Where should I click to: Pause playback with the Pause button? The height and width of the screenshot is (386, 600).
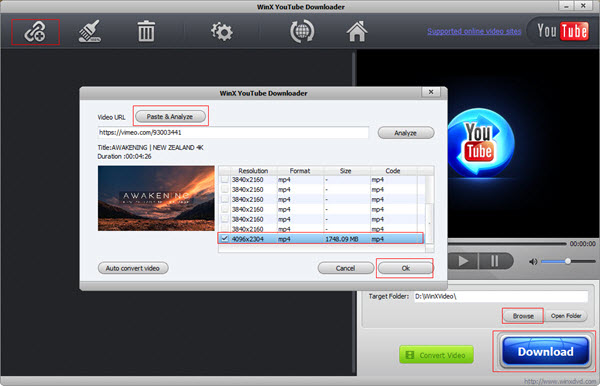pos(495,261)
